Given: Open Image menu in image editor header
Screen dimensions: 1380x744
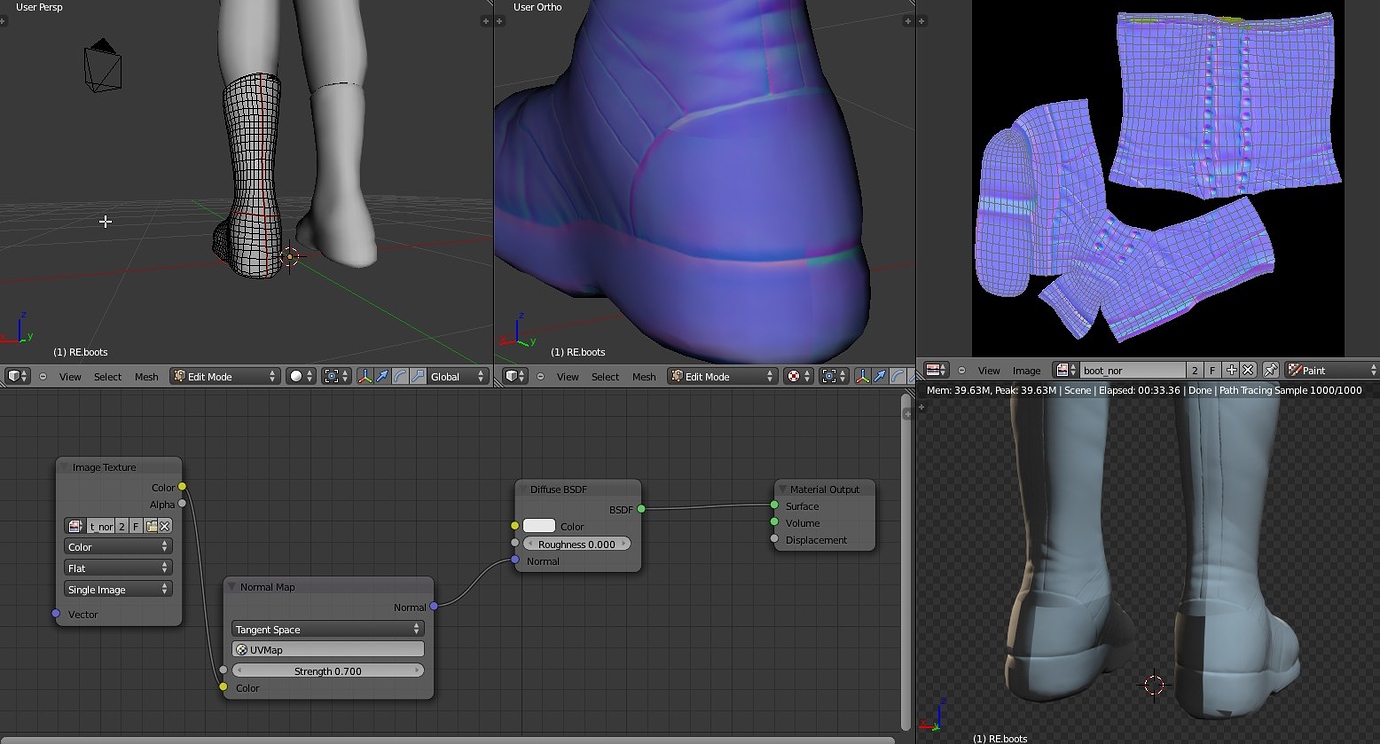Looking at the screenshot, I should [1026, 370].
